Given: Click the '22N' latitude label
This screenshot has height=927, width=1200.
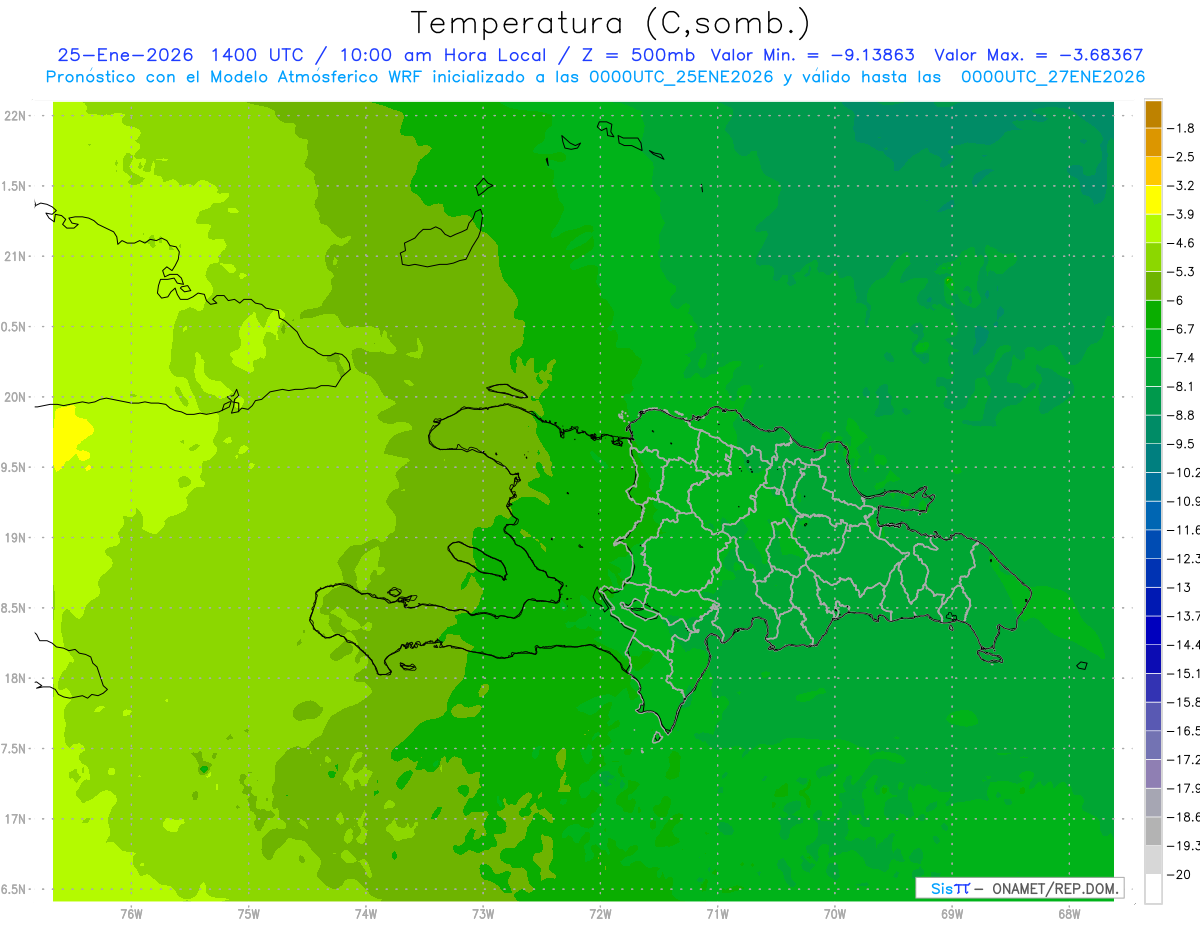Looking at the screenshot, I should [15, 116].
